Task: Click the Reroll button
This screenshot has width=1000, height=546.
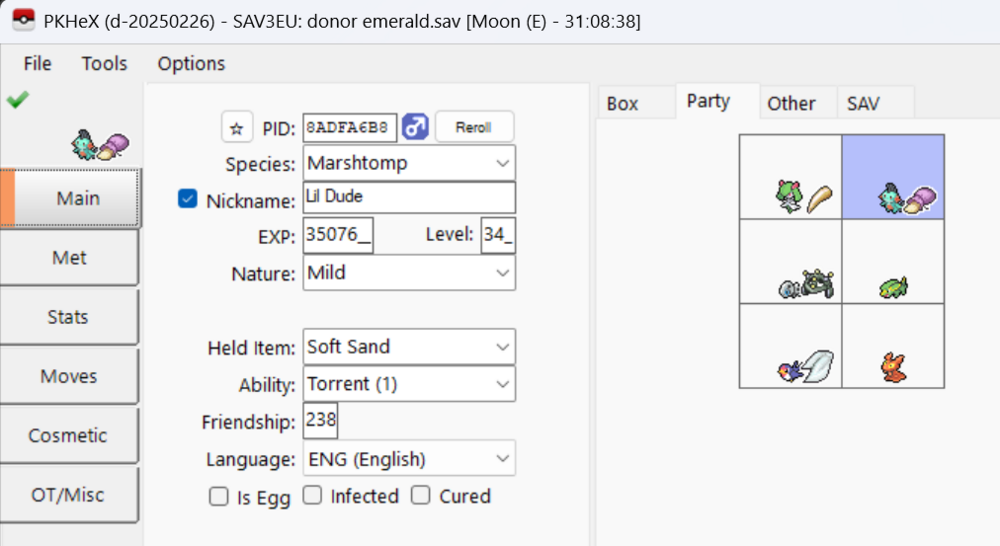Action: coord(474,128)
